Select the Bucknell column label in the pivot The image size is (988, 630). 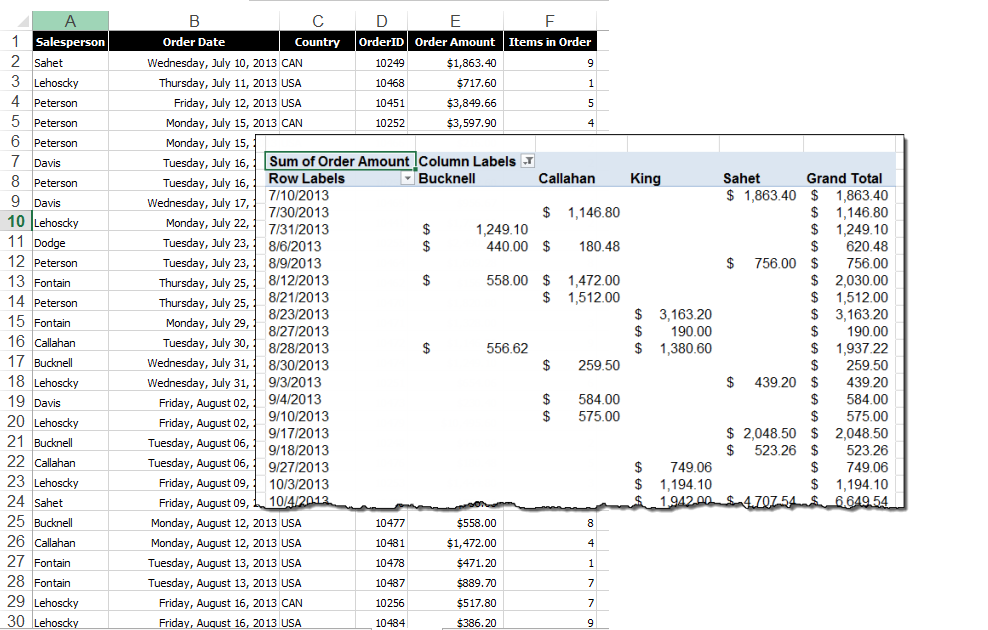click(448, 177)
